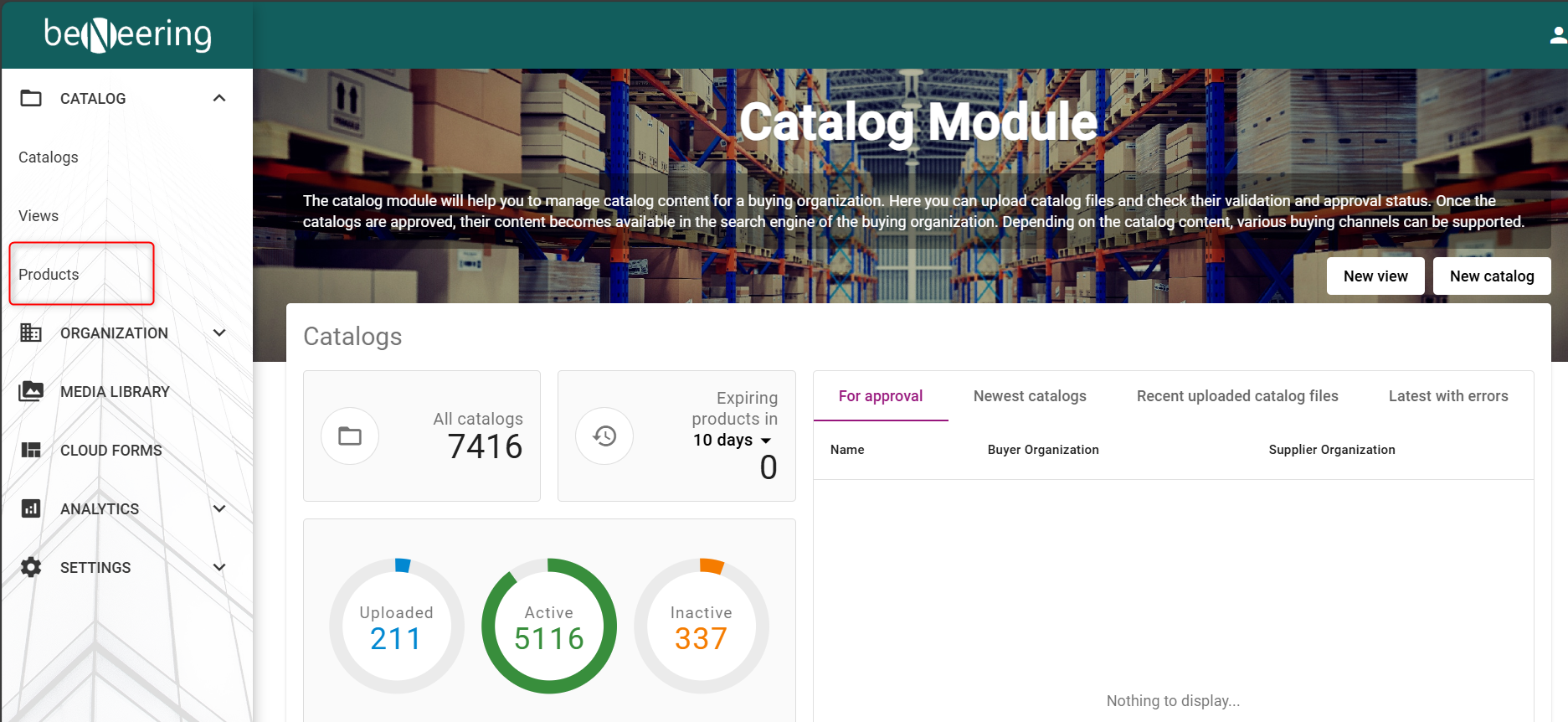Expand the Settings menu chevron
Image resolution: width=1568 pixels, height=722 pixels.
pos(219,567)
